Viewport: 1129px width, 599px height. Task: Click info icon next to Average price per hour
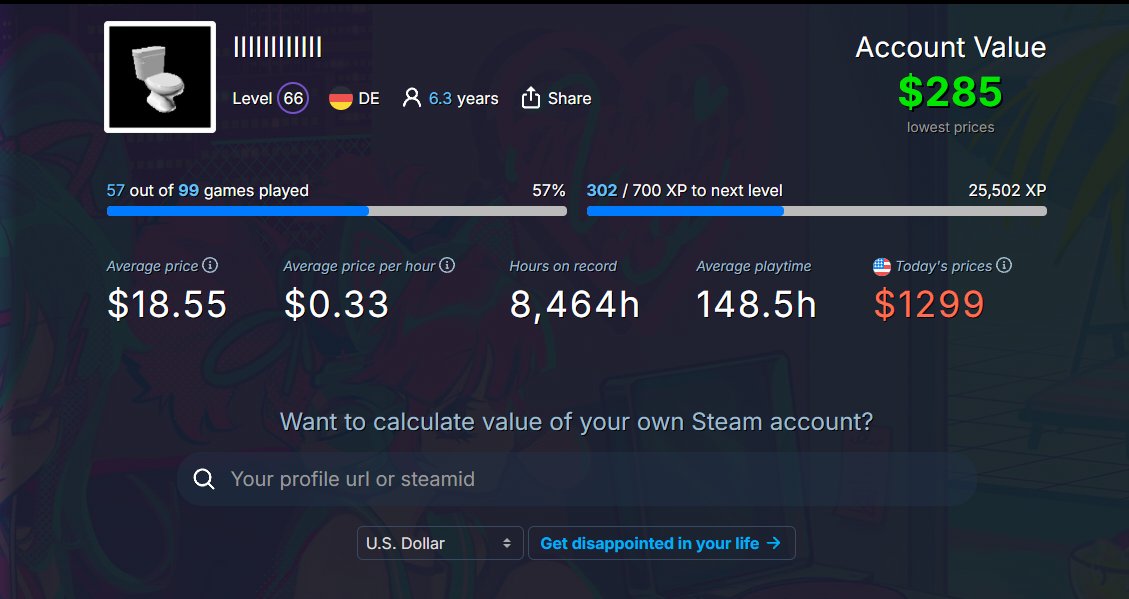(x=447, y=265)
